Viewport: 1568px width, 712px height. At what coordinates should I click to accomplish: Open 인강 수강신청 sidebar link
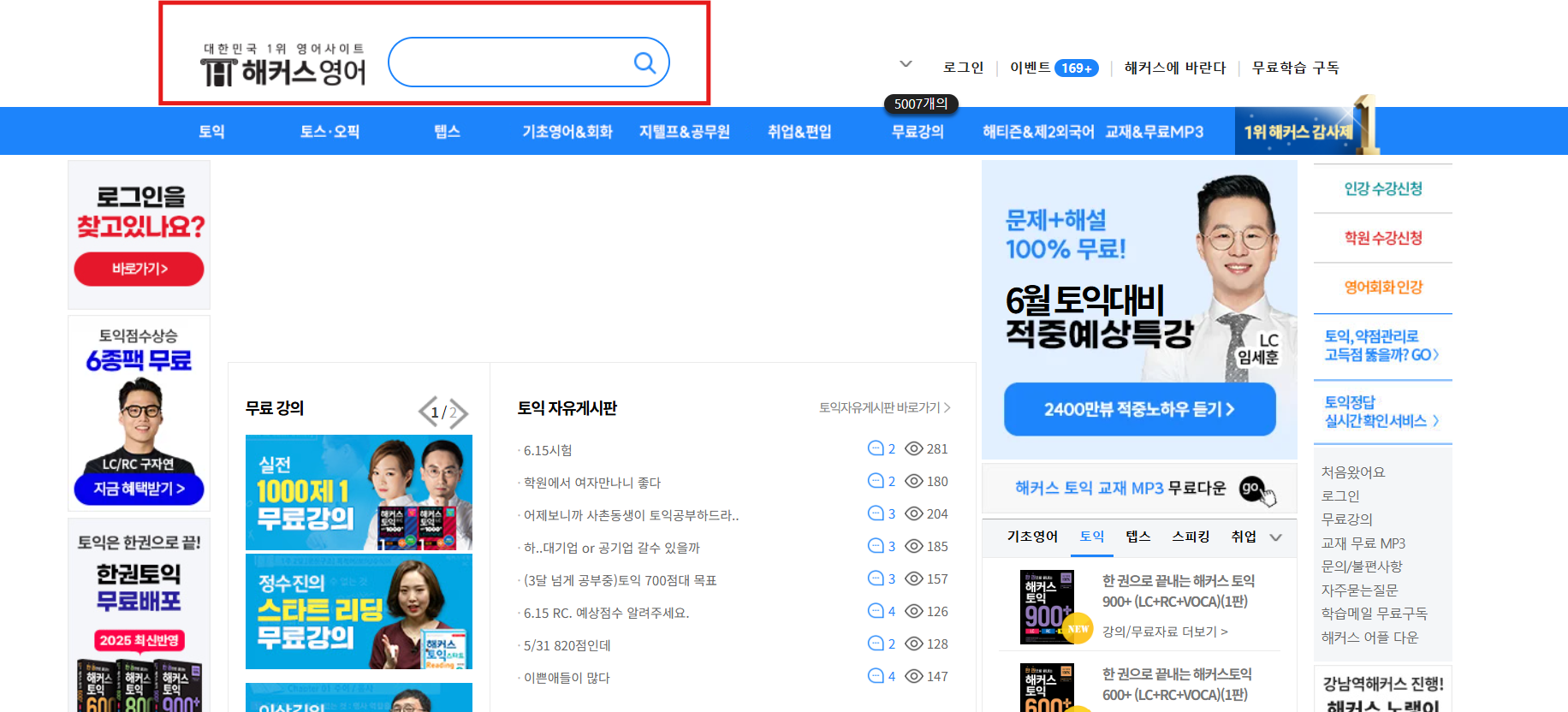pos(1383,188)
